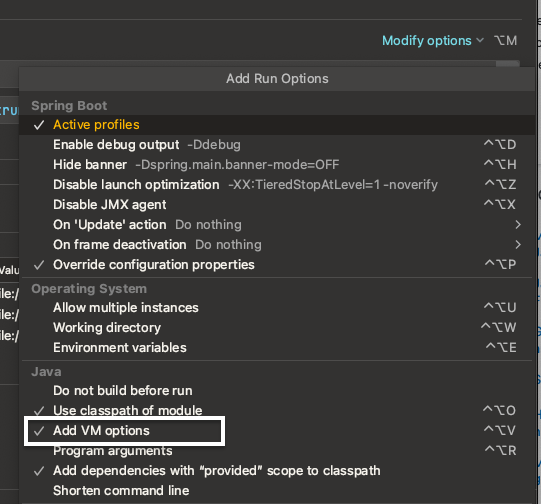Screen dimensions: 541x504
Task: Select Environment variables option
Action: (277, 348)
